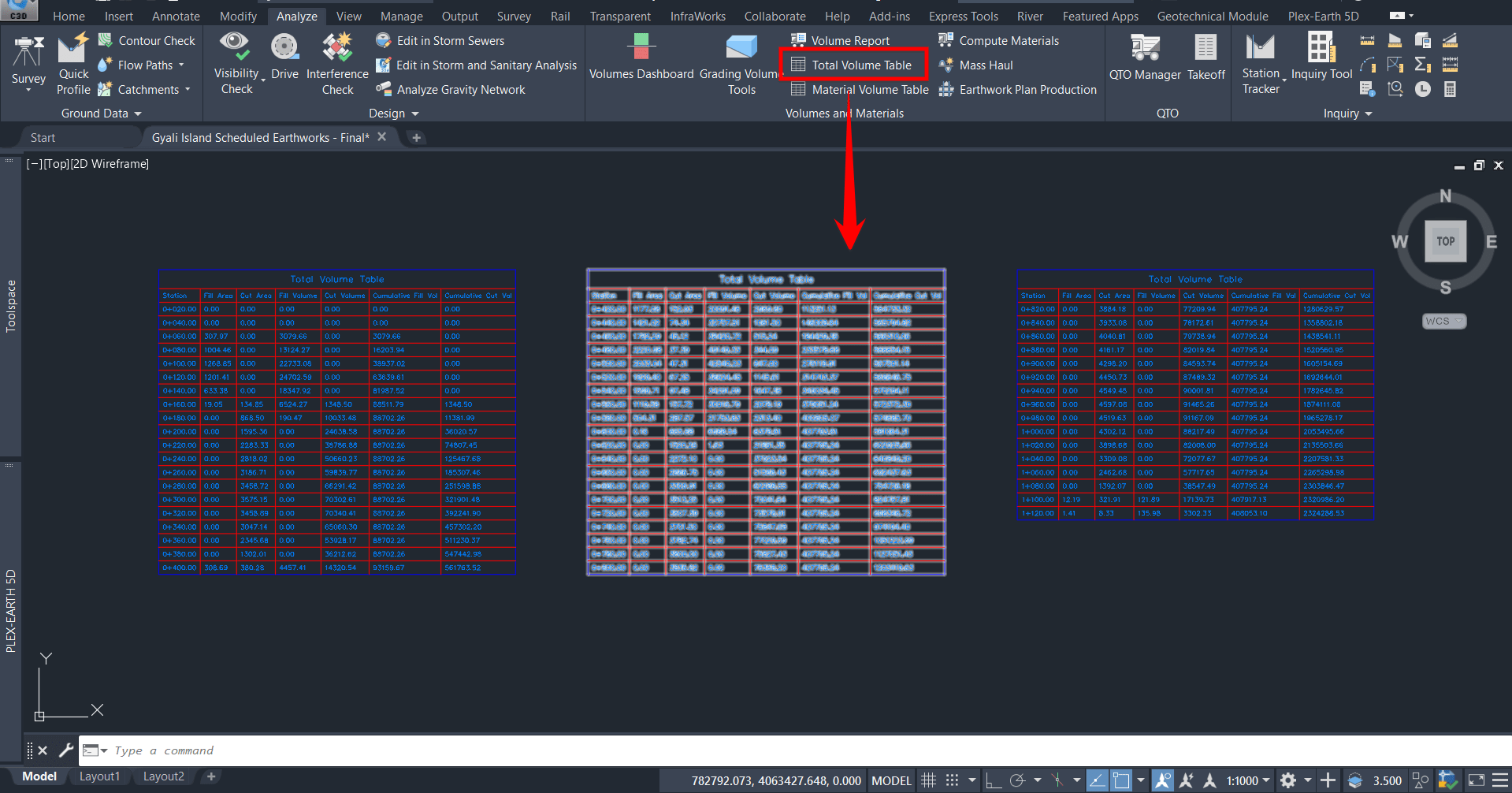Open Edit in Storm Sewers
The width and height of the screenshot is (1512, 793).
[x=450, y=40]
